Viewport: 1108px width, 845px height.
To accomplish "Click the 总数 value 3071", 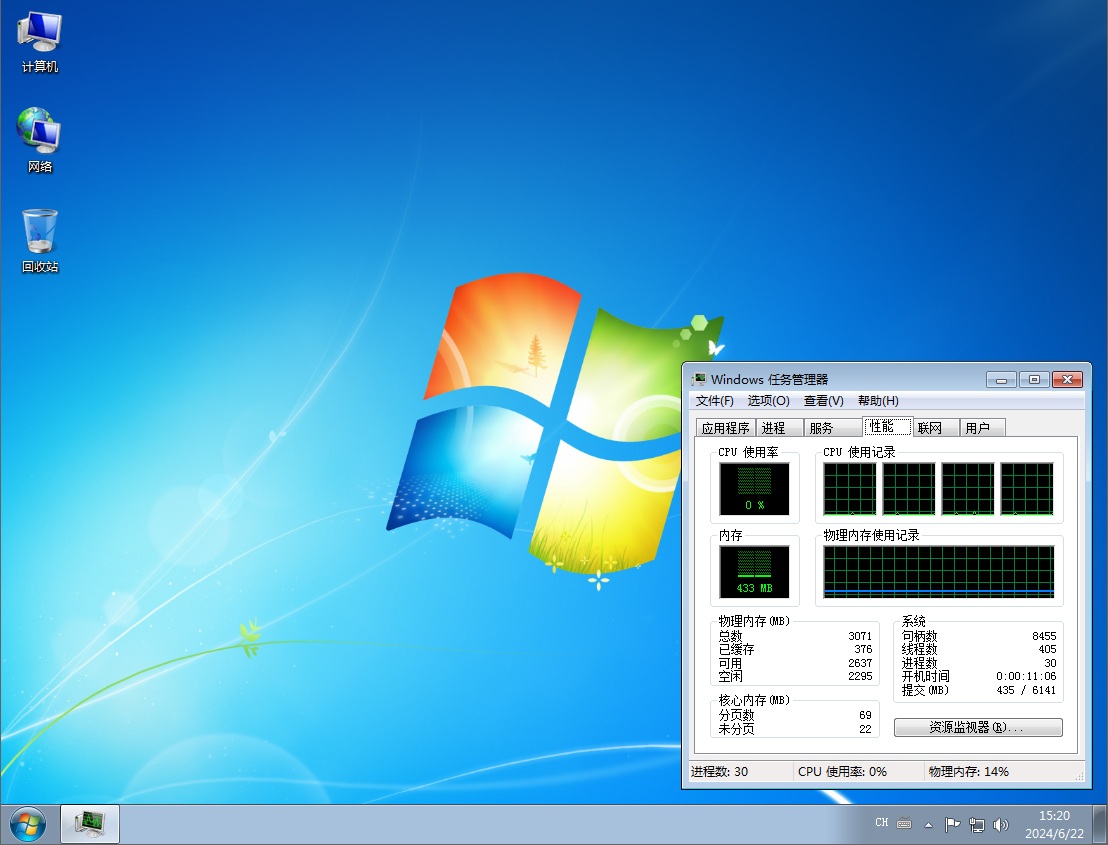I will pyautogui.click(x=860, y=636).
